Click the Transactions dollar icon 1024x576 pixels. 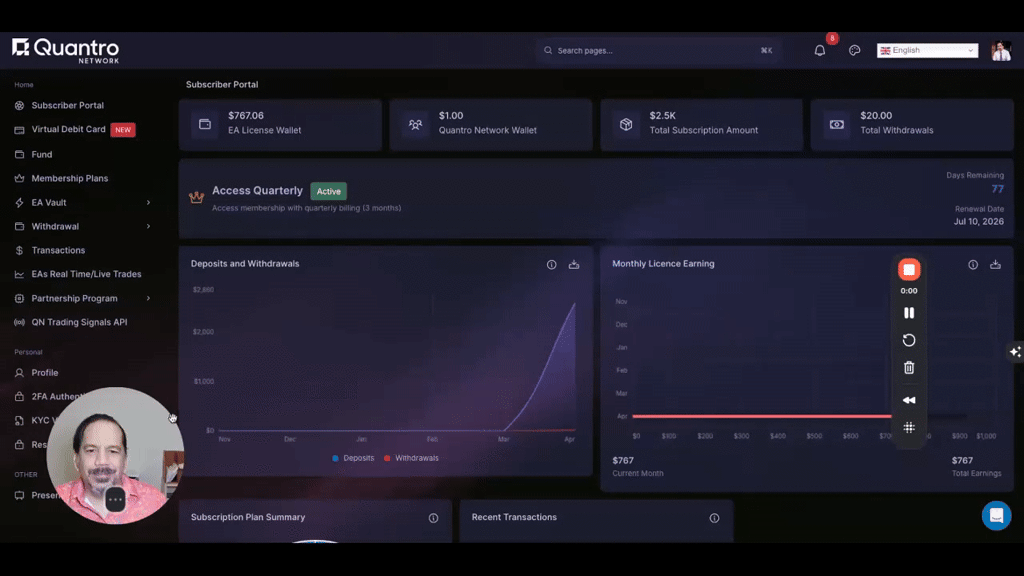19,250
